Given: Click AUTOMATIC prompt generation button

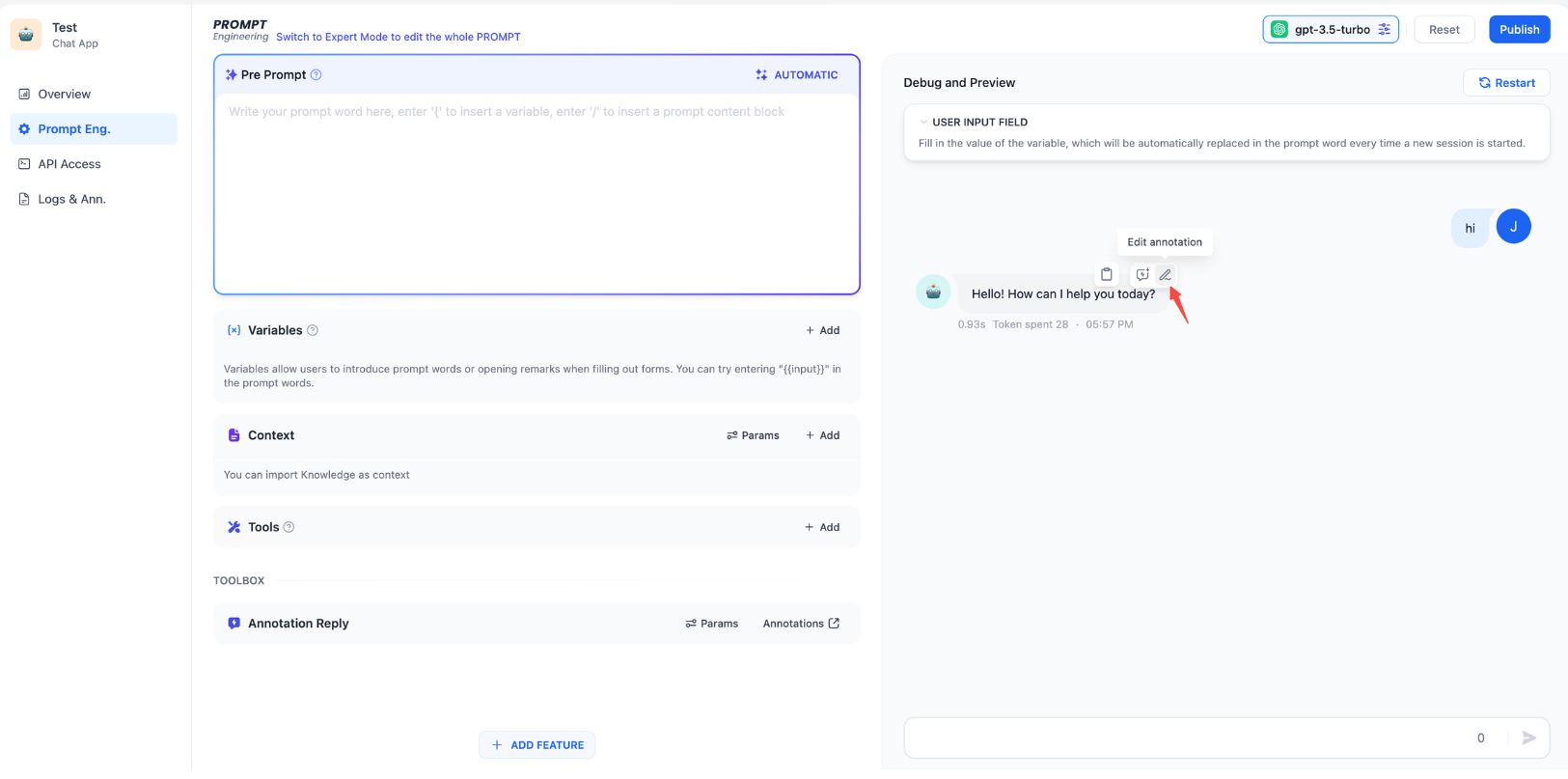Looking at the screenshot, I should coord(796,75).
